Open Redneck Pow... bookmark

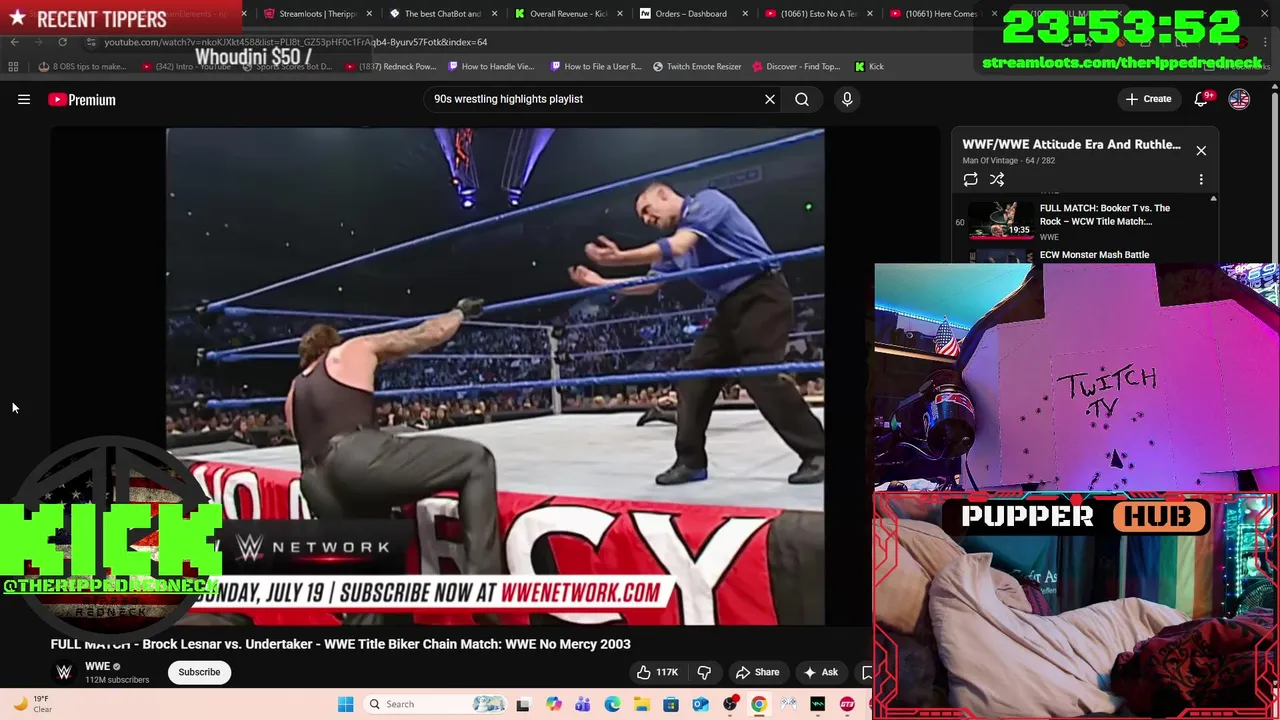pos(390,67)
